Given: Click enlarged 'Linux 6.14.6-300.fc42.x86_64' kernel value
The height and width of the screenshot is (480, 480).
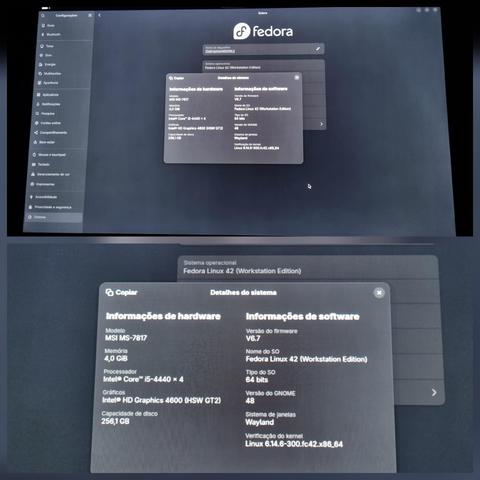Looking at the screenshot, I should (294, 444).
